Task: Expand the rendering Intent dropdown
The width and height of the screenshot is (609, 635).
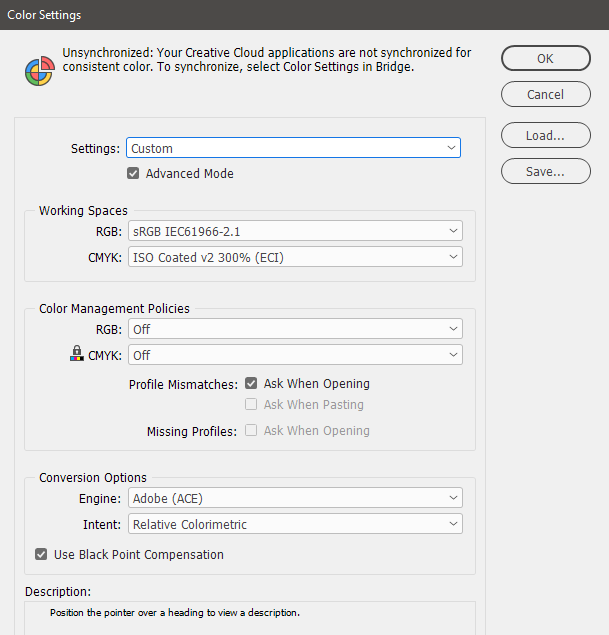Action: (x=295, y=524)
